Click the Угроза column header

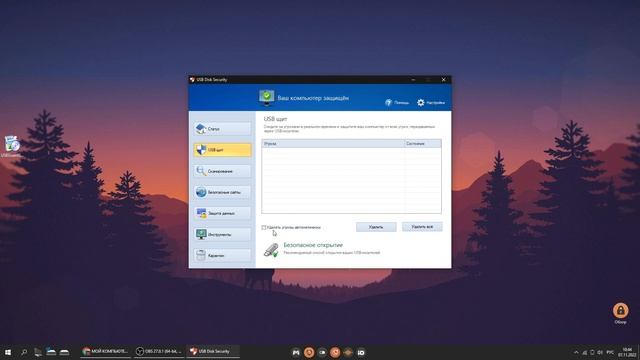tap(333, 144)
